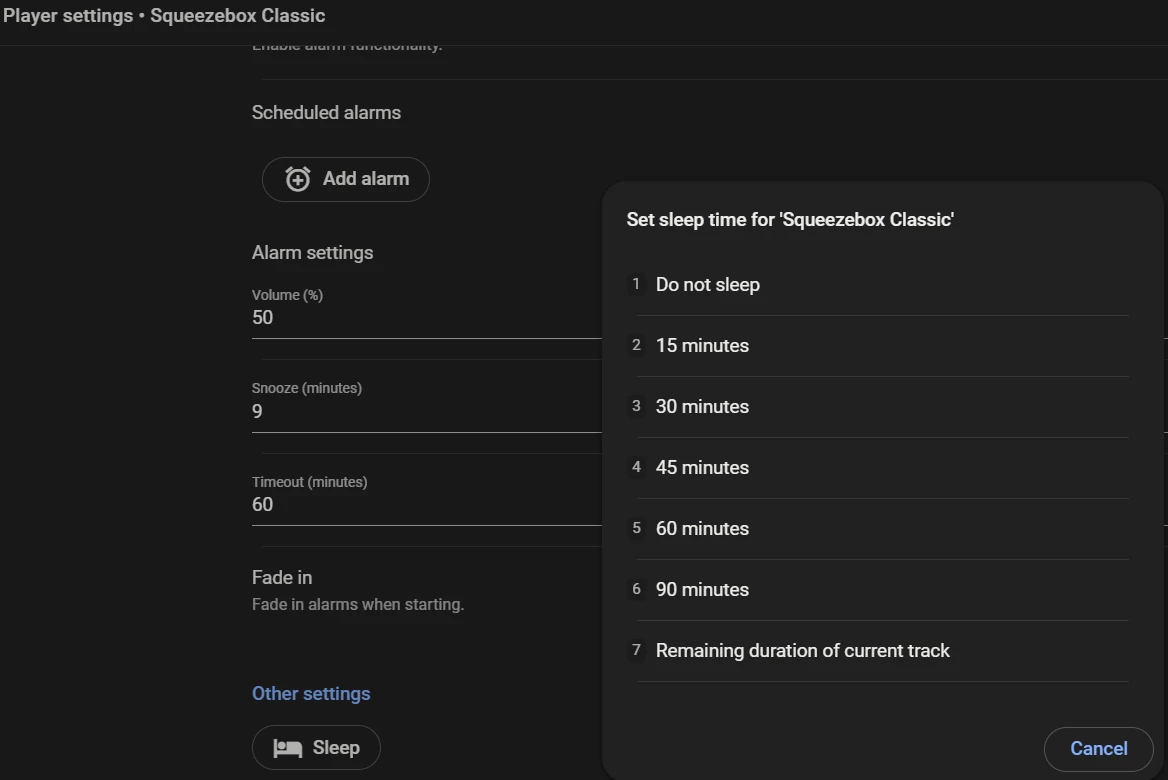Select the 15 minutes sleep option
Image resolution: width=1168 pixels, height=780 pixels.
coord(702,346)
